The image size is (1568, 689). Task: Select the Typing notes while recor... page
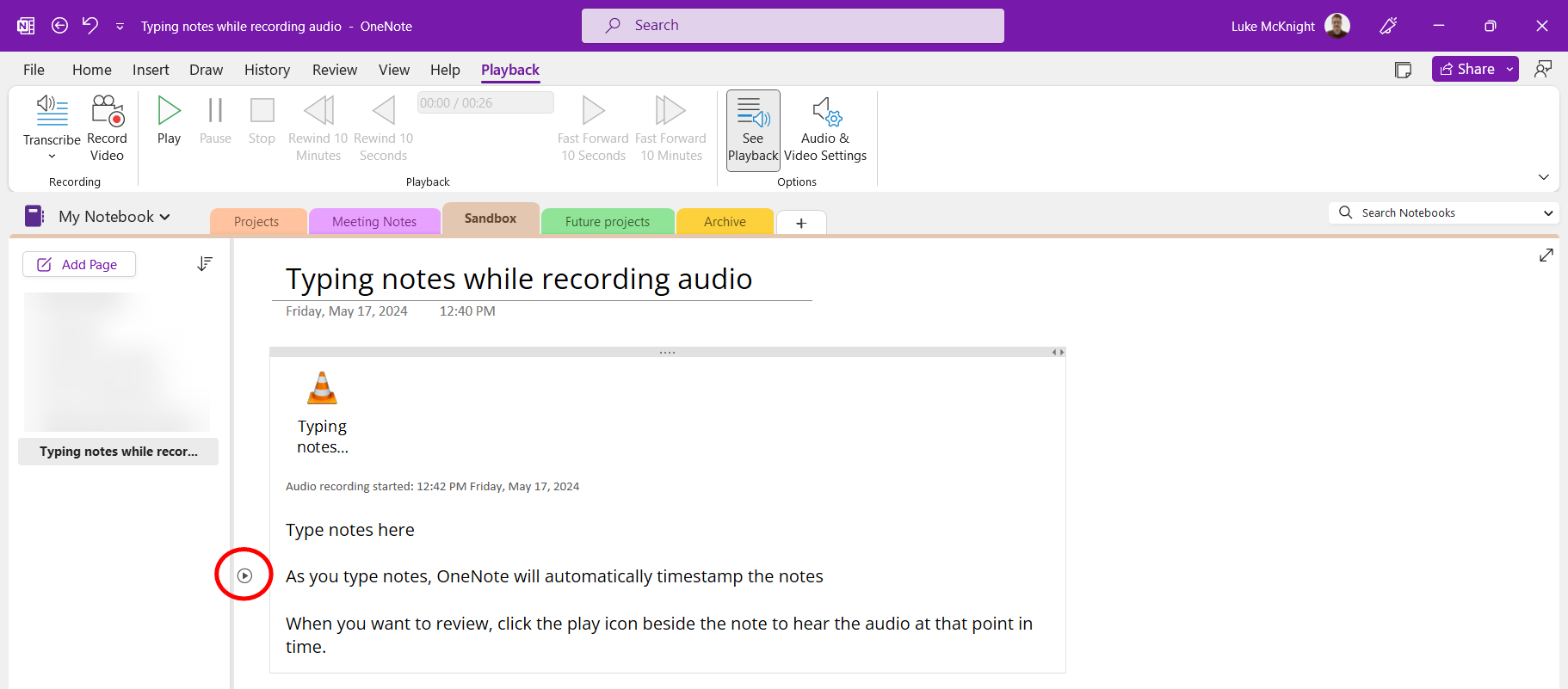coord(119,452)
